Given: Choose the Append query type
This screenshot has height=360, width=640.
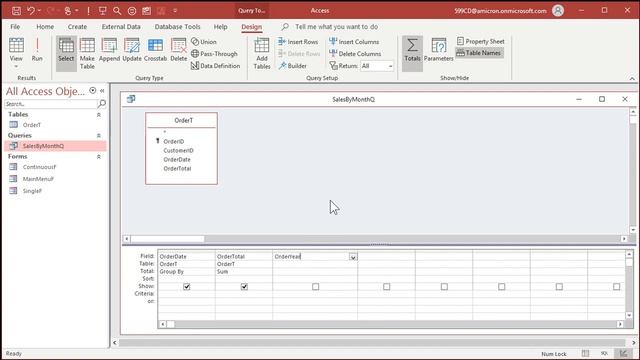Looking at the screenshot, I should tap(109, 50).
